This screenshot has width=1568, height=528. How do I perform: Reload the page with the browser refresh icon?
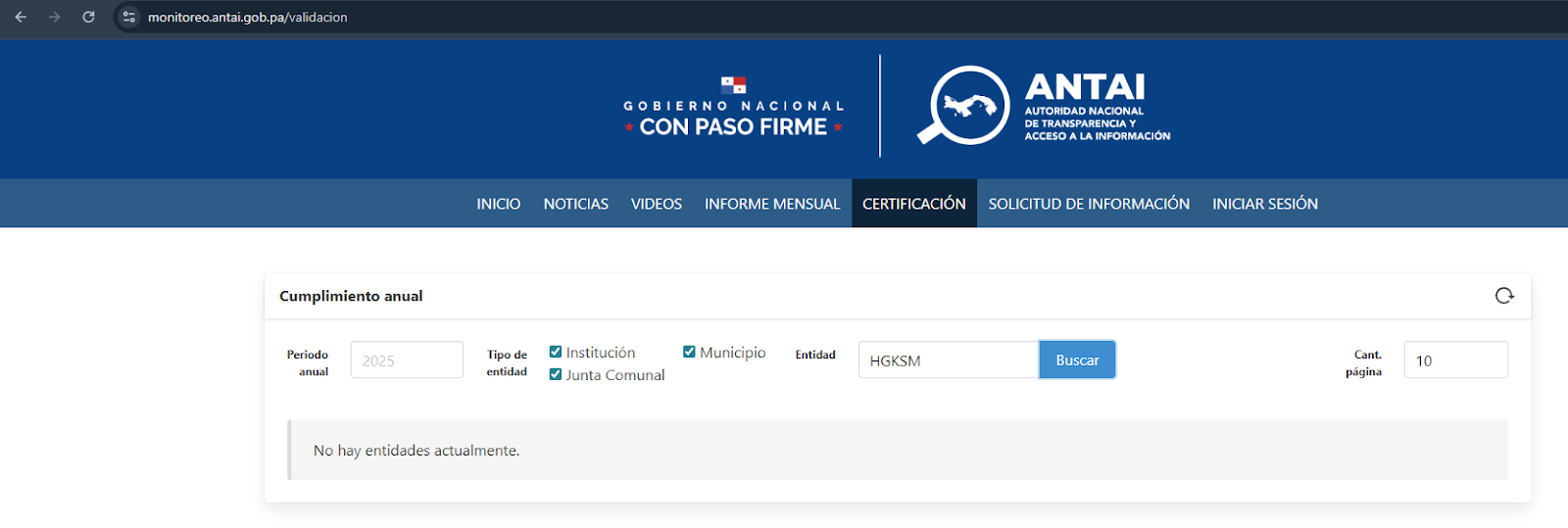(88, 17)
